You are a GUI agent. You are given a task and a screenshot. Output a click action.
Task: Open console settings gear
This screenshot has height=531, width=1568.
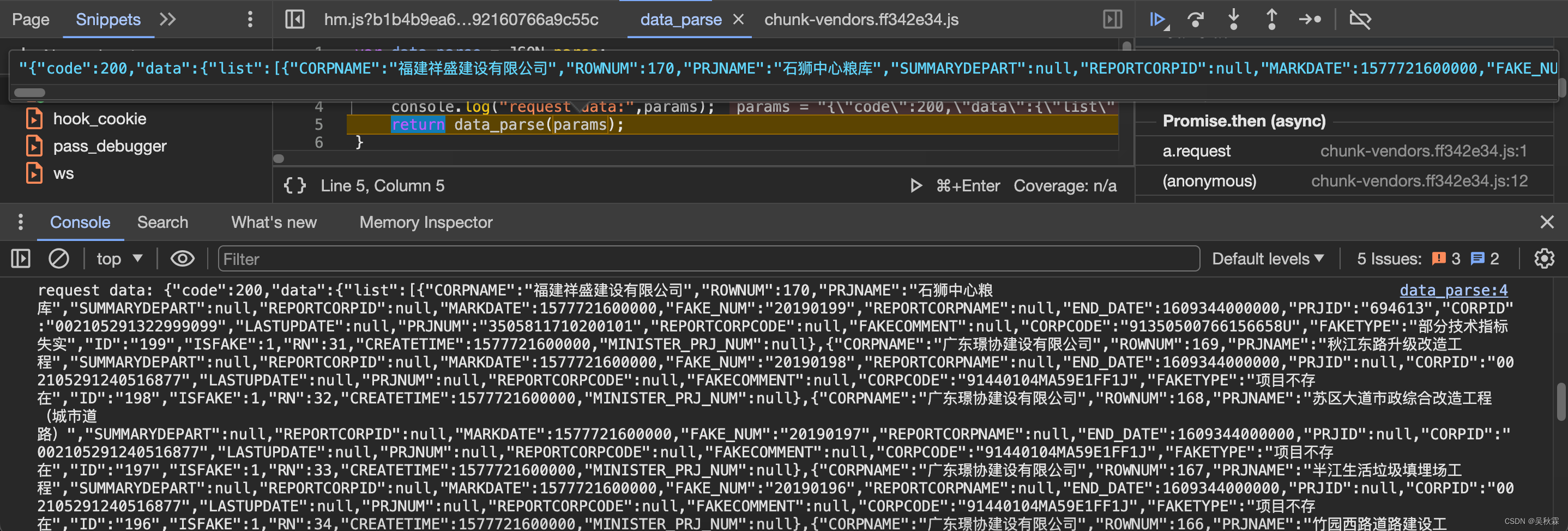point(1543,260)
